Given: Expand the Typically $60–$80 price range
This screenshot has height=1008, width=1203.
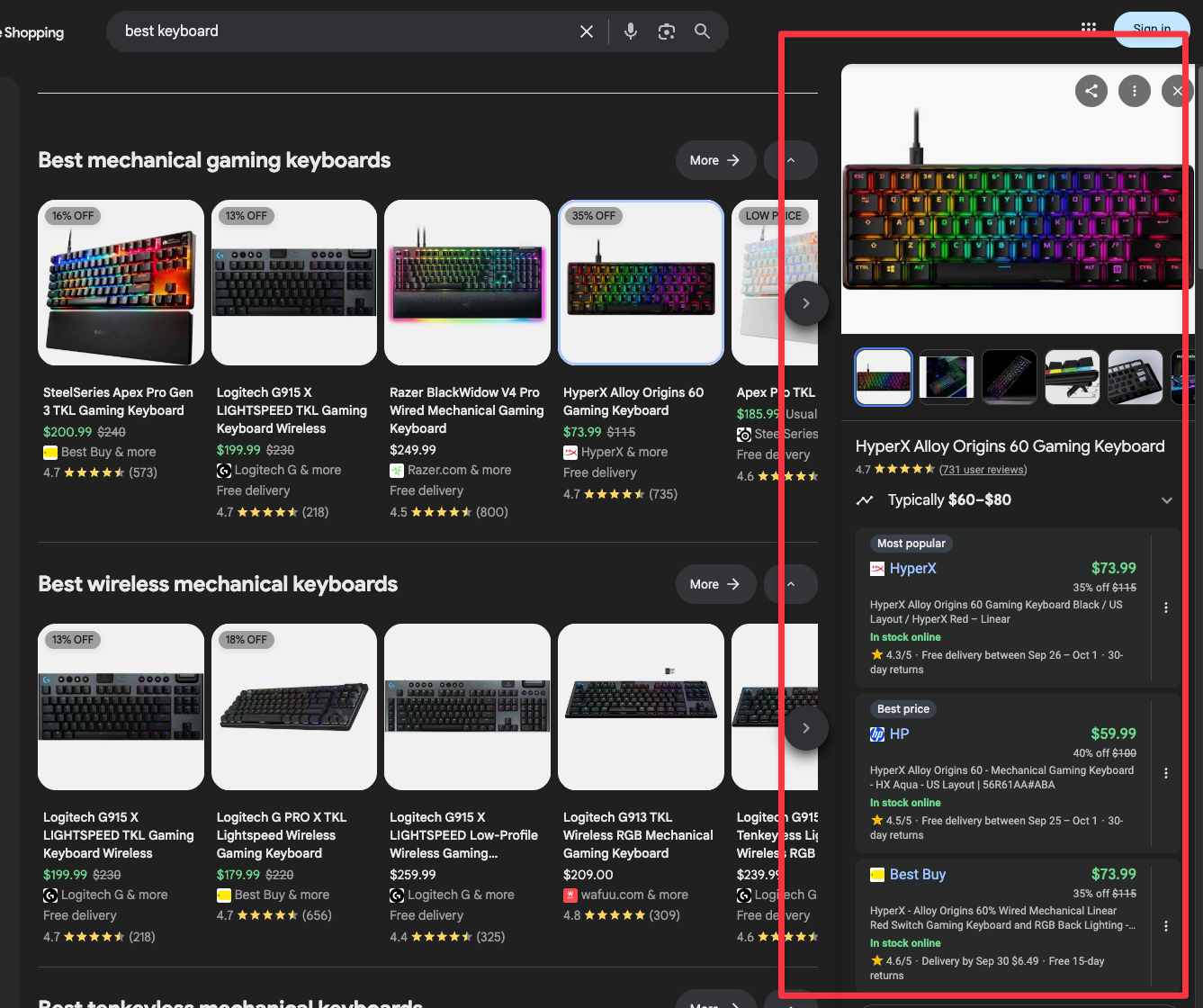Looking at the screenshot, I should pos(1167,500).
